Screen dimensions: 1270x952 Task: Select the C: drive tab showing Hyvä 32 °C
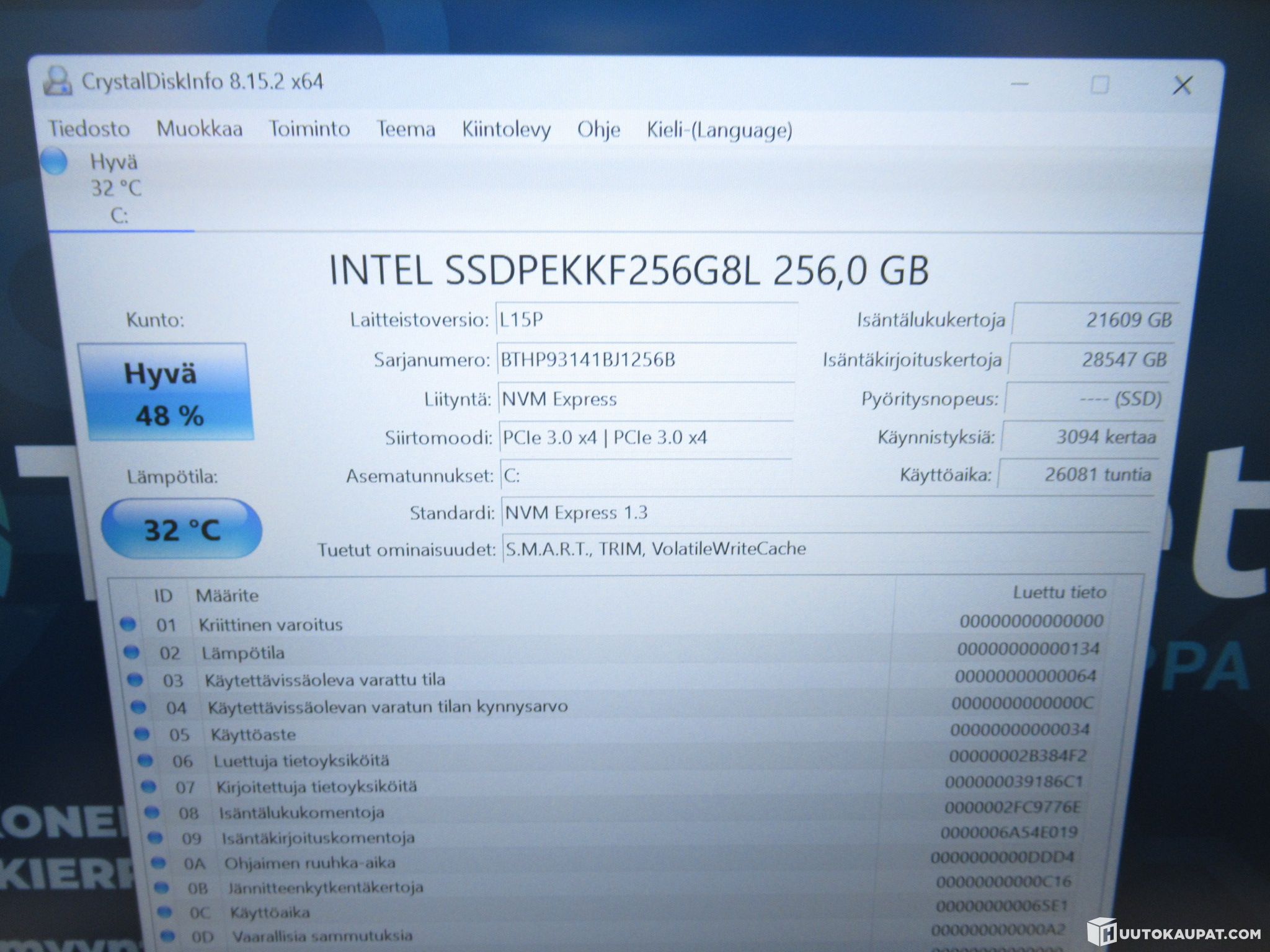pos(117,188)
